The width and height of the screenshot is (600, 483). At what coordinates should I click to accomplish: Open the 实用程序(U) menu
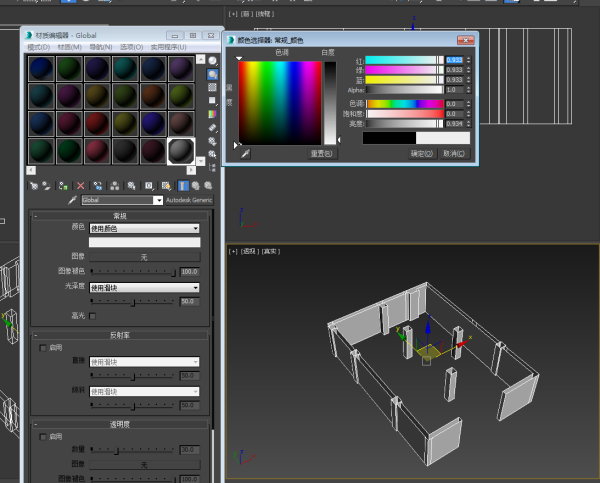tap(167, 47)
